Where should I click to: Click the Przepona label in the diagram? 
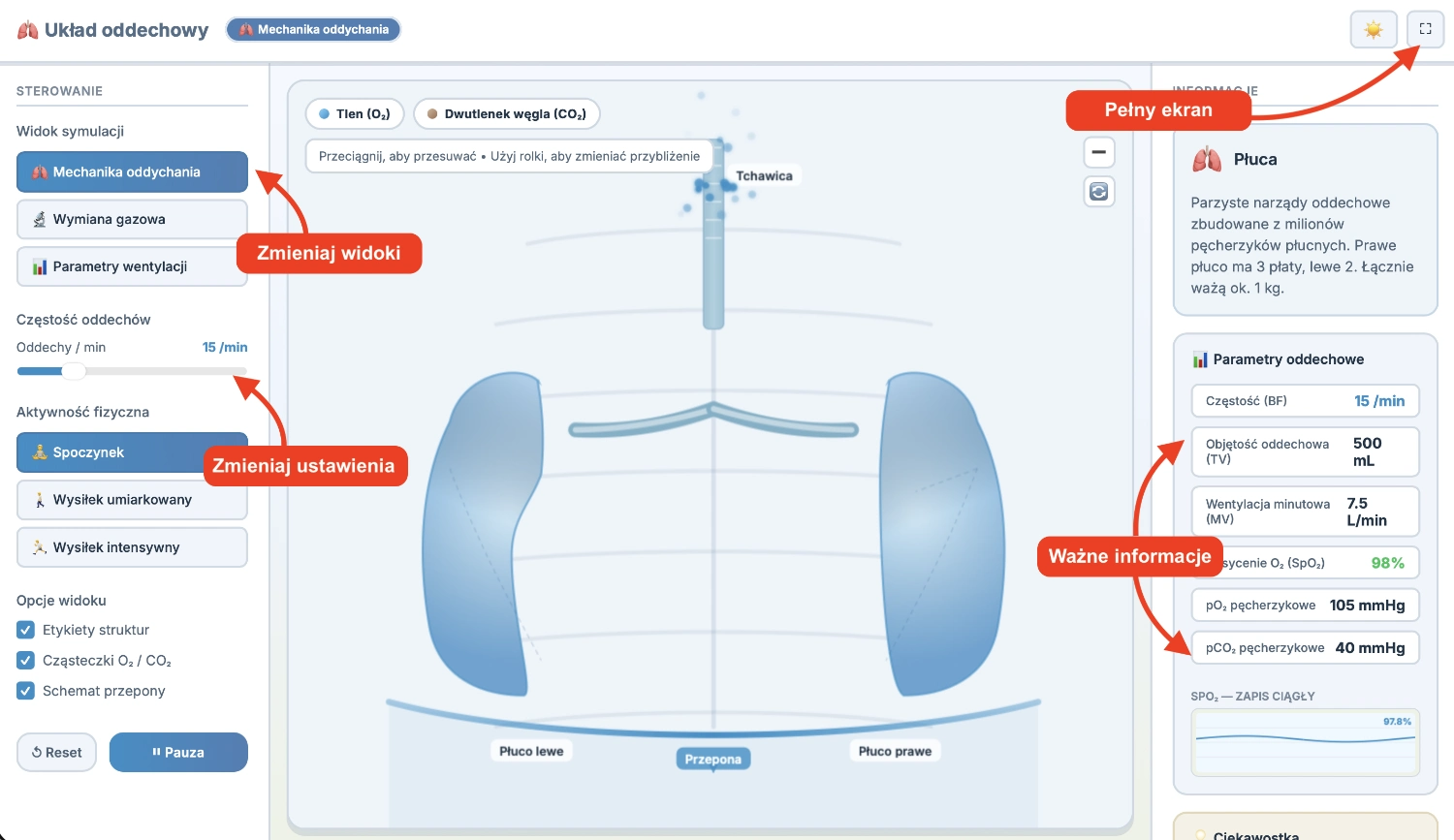712,760
